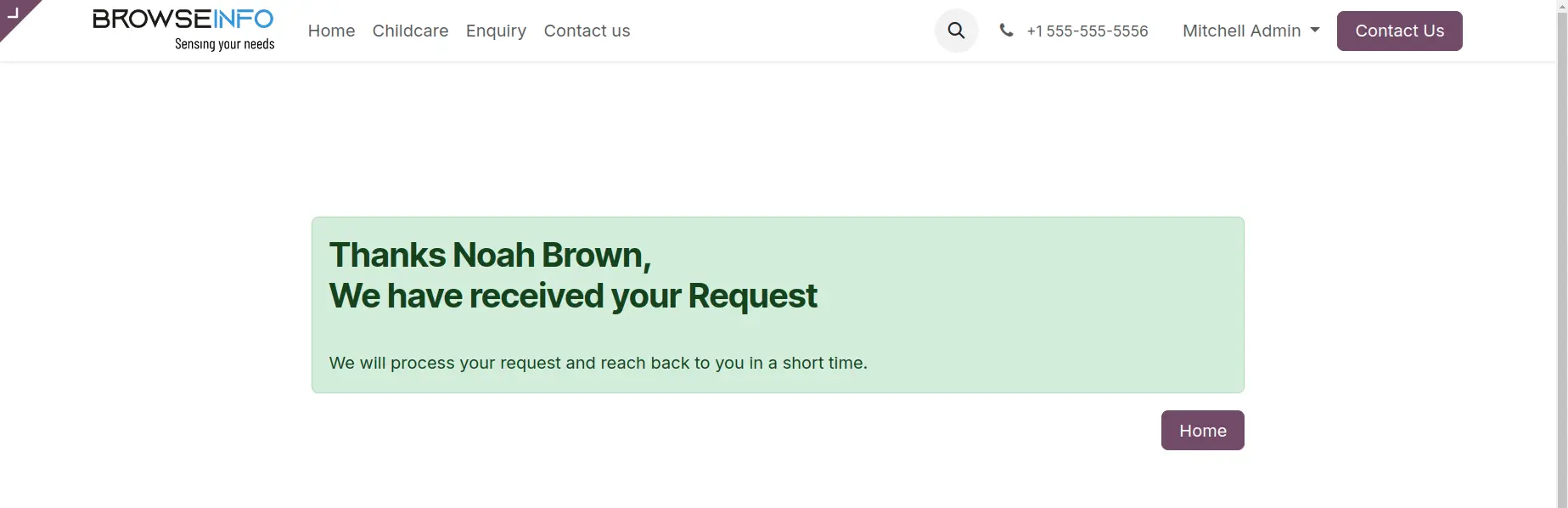Click the Home button below the message

click(x=1202, y=431)
